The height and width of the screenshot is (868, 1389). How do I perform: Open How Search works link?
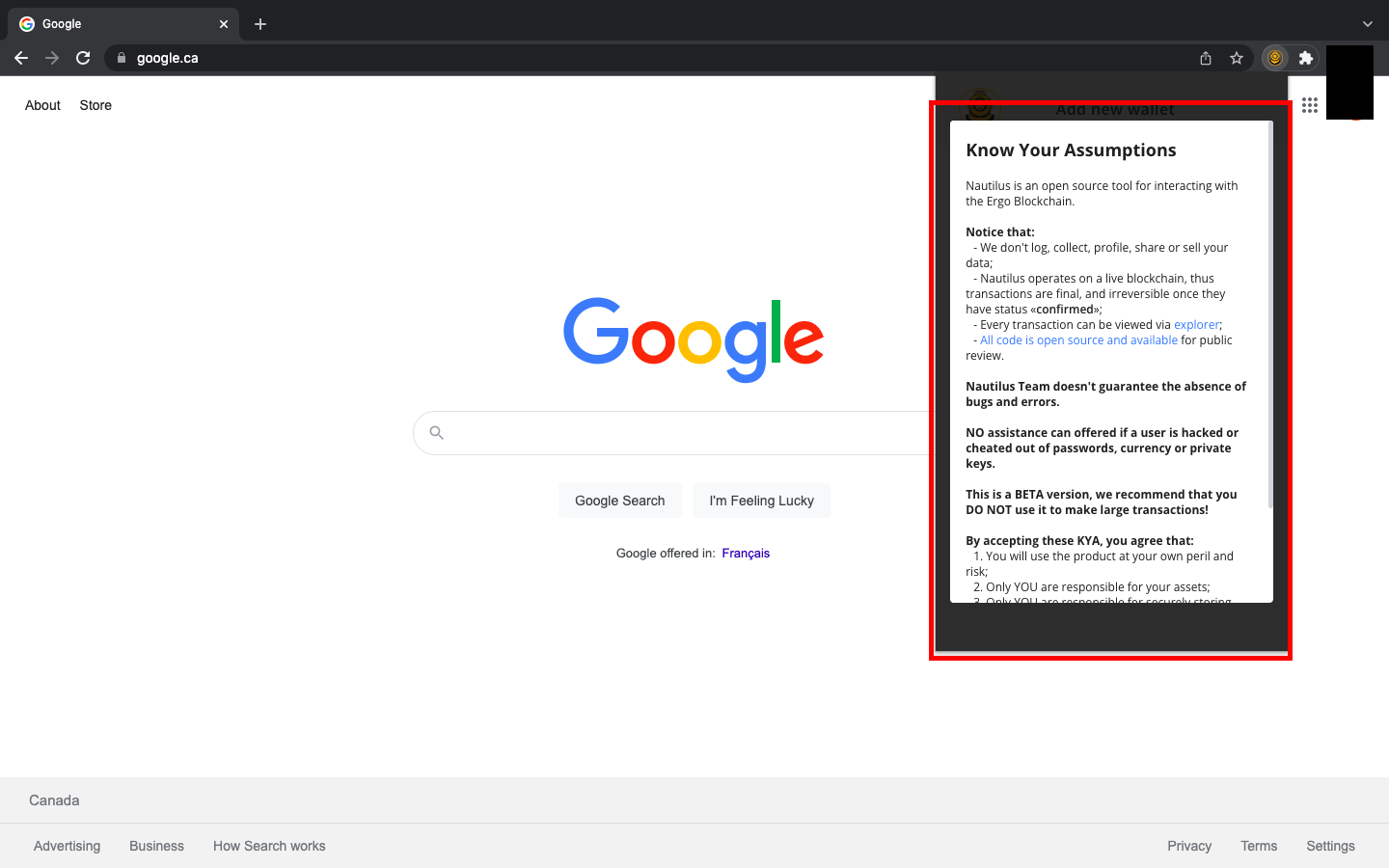point(269,846)
